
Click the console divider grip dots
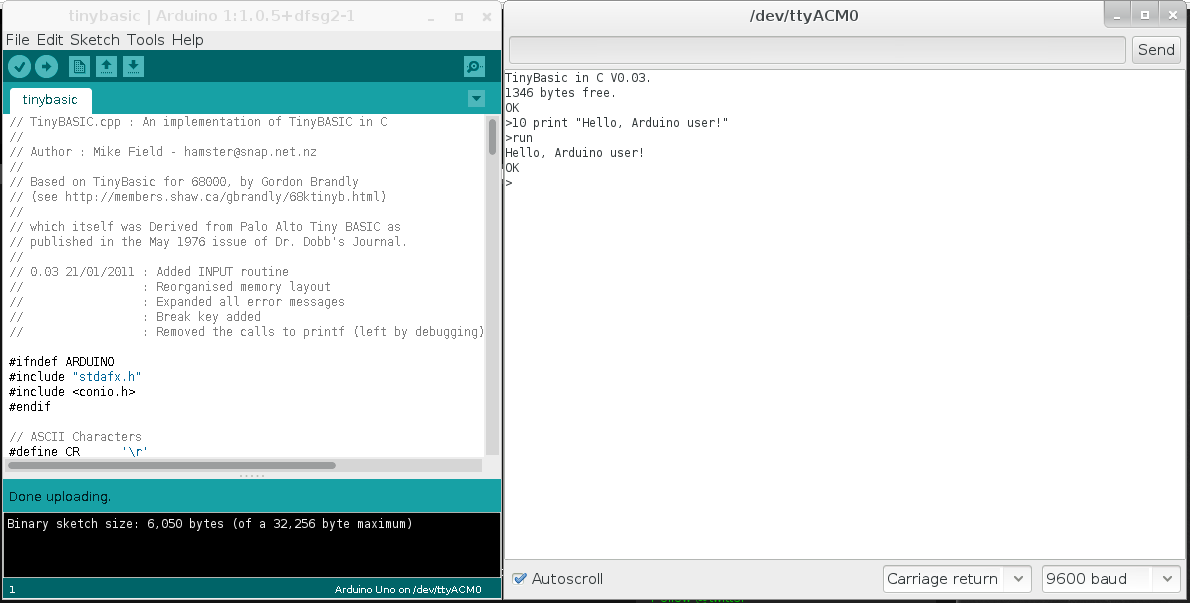tap(251, 476)
